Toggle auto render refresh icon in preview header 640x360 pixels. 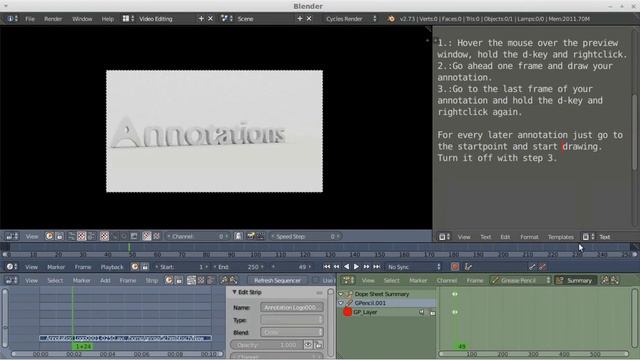pos(49,236)
